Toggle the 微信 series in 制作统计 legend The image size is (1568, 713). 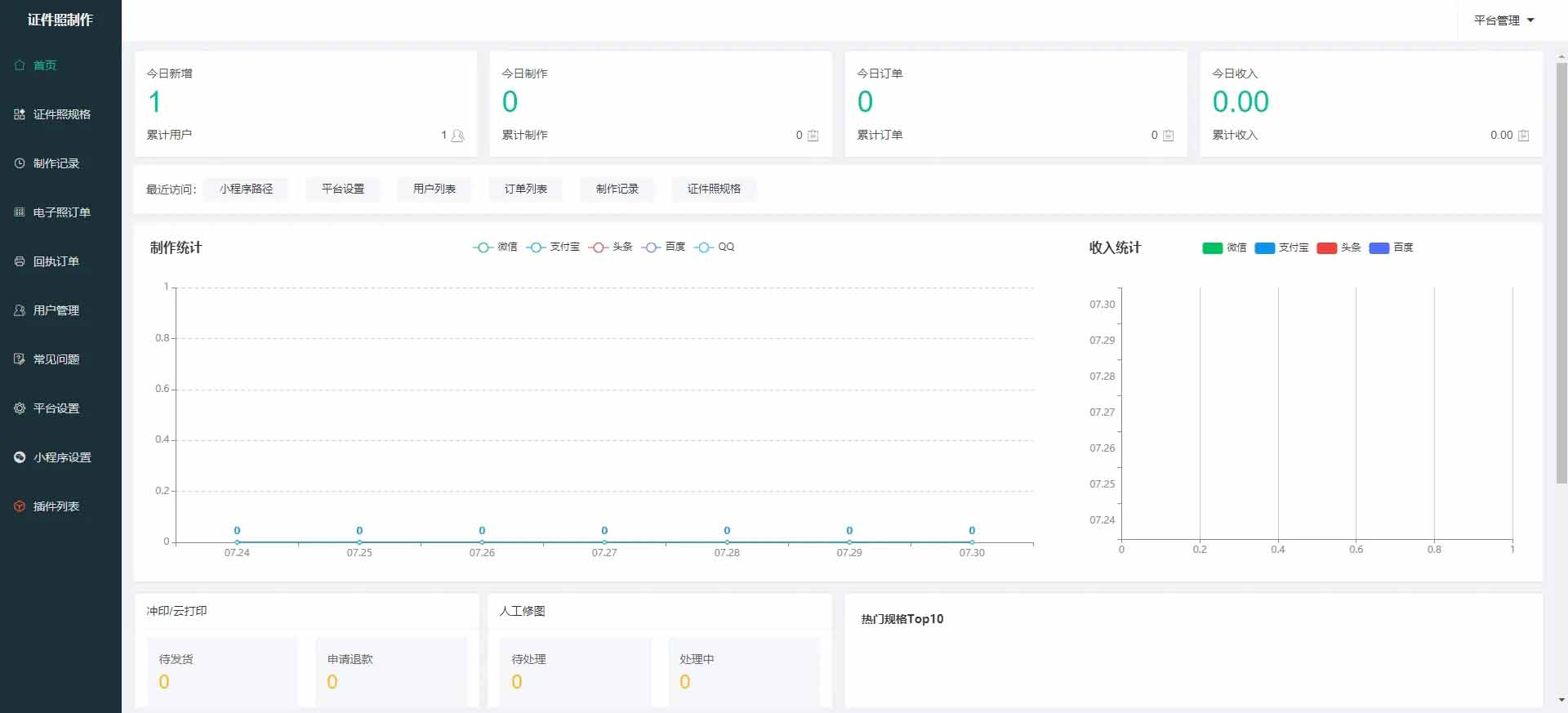click(495, 247)
